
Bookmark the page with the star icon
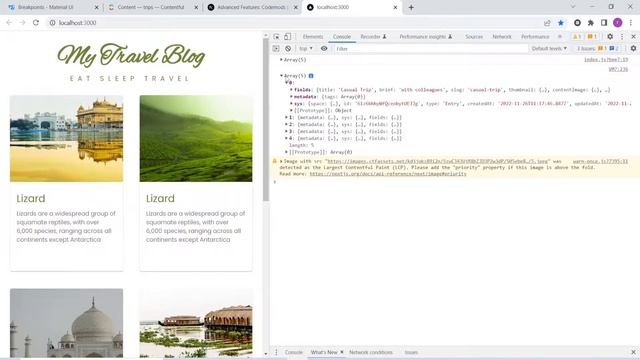[561, 23]
